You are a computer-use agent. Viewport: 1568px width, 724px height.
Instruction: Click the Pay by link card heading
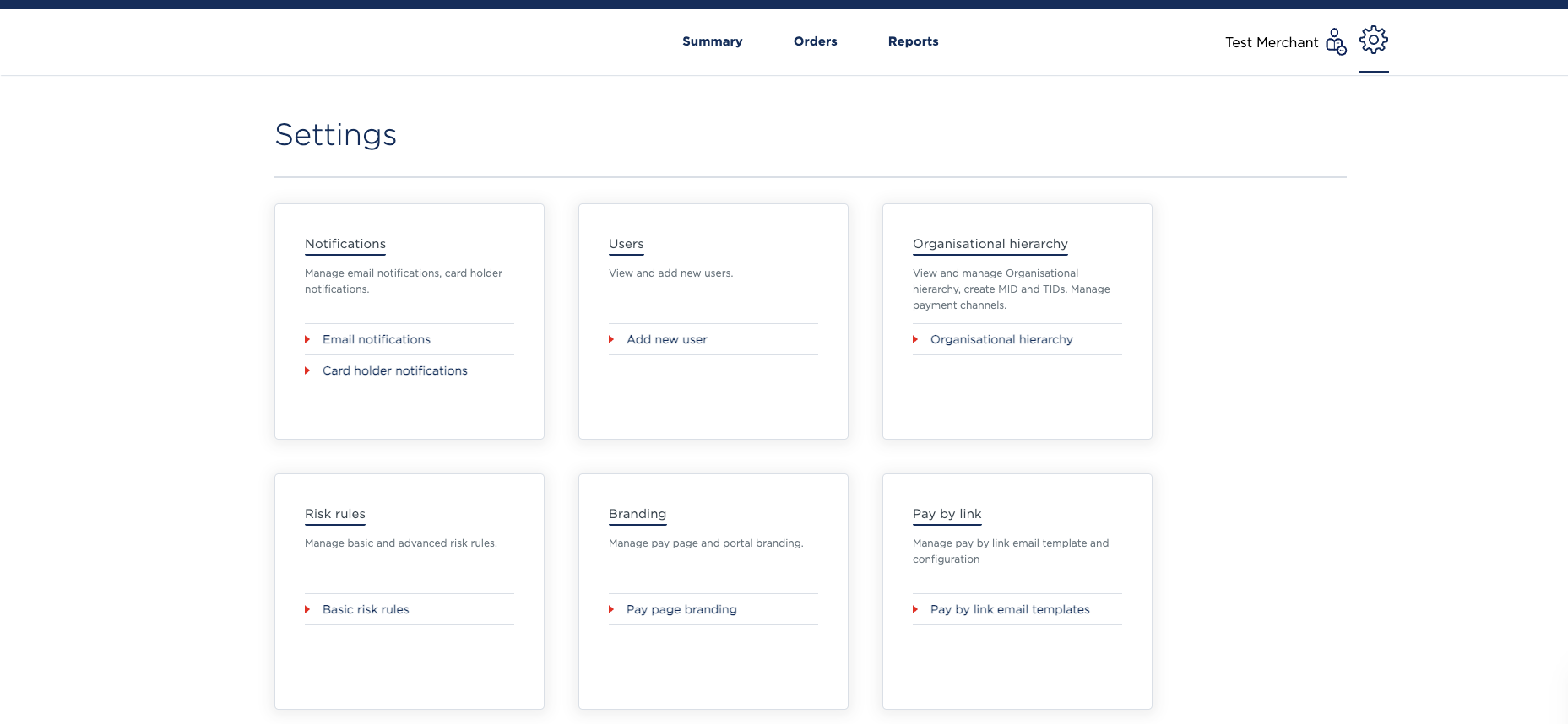click(x=947, y=514)
